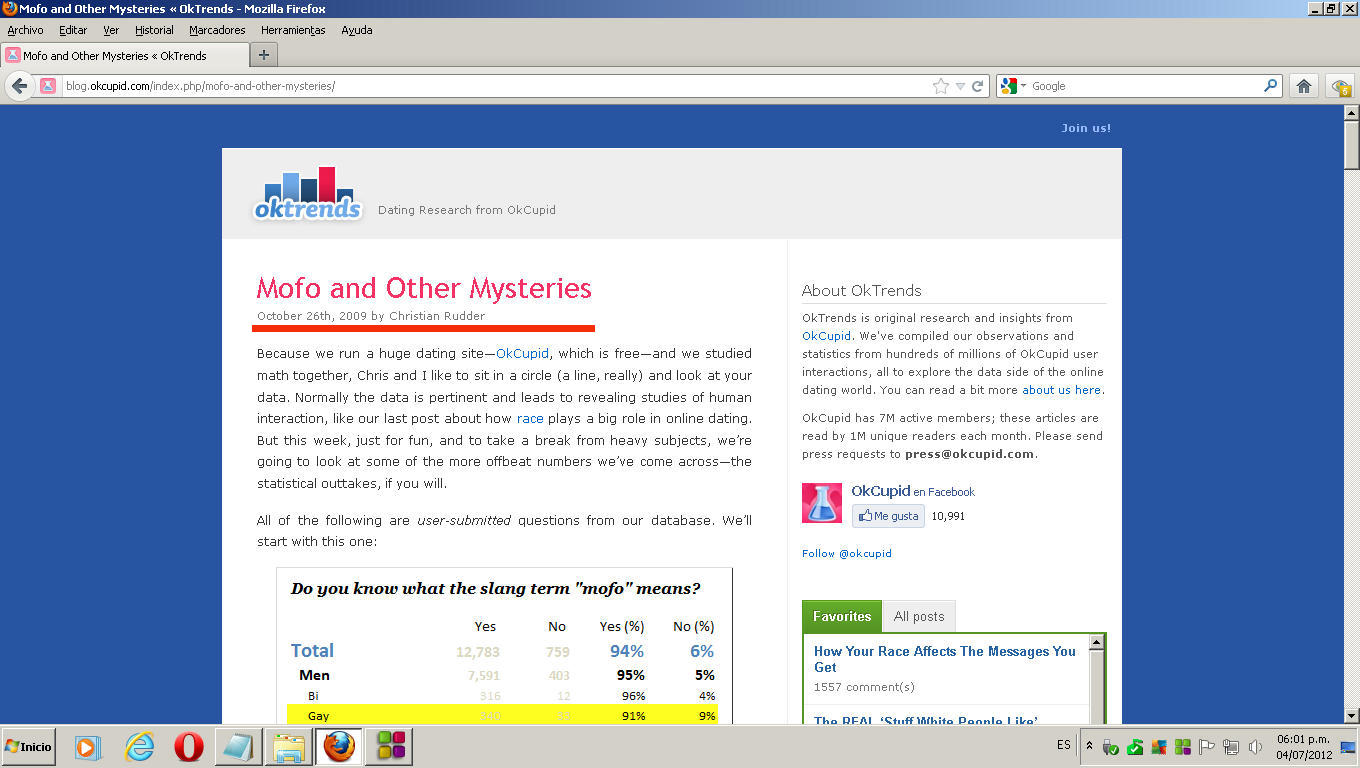The image size is (1360, 768).
Task: Open a new tab with plus button
Action: 264,55
